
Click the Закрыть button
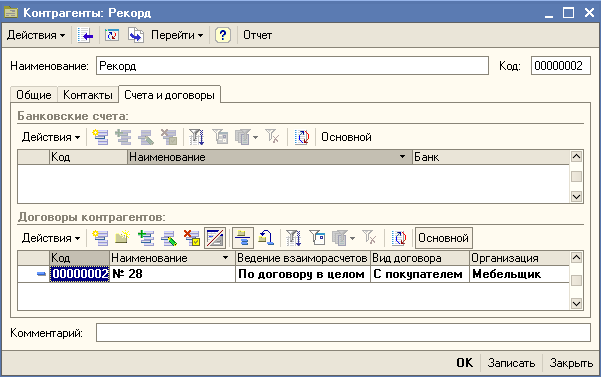(571, 363)
